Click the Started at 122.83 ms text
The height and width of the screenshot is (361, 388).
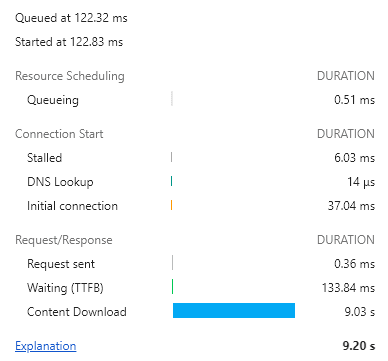[x=69, y=42]
